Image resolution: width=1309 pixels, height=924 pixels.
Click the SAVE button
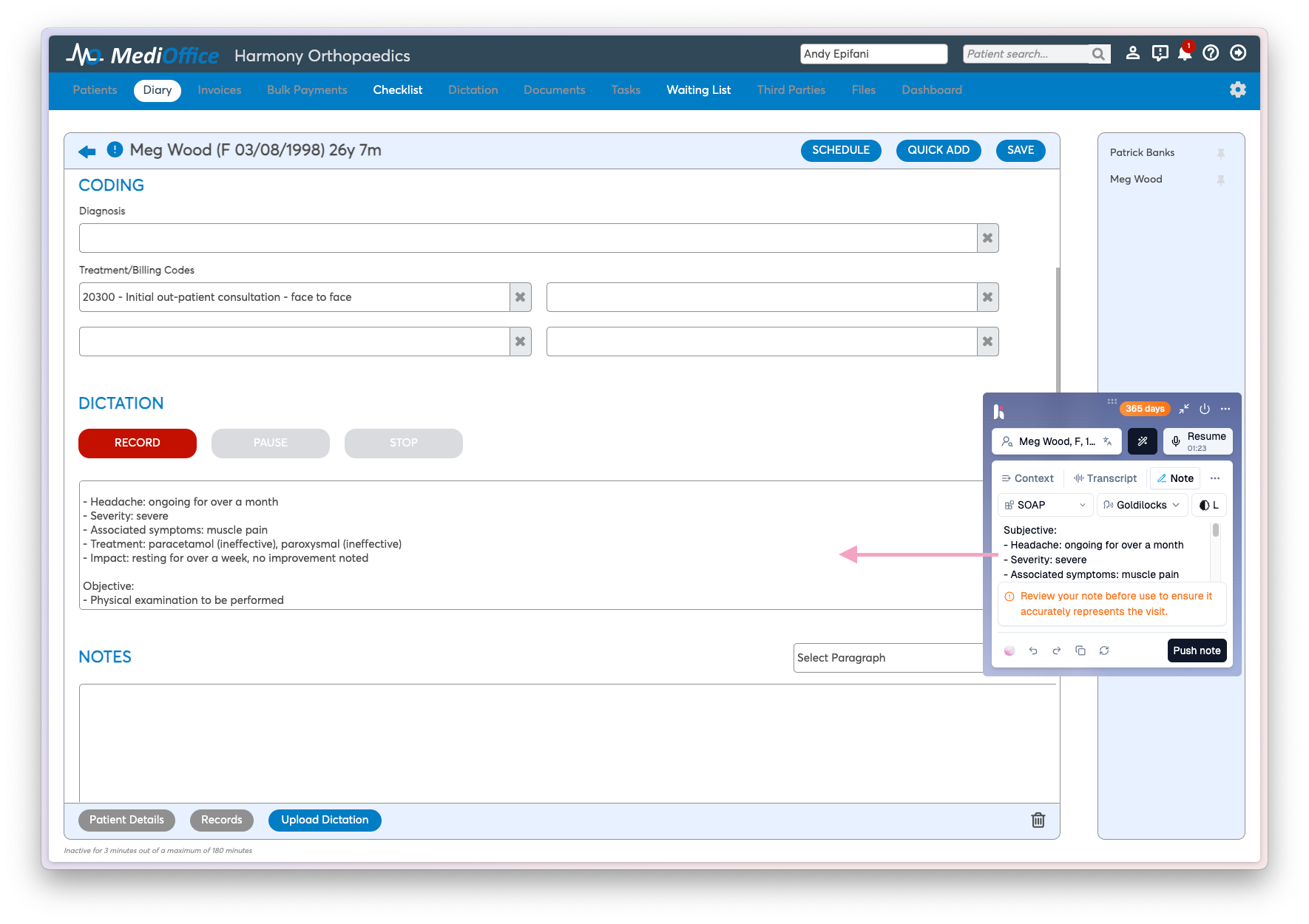[x=1021, y=150]
